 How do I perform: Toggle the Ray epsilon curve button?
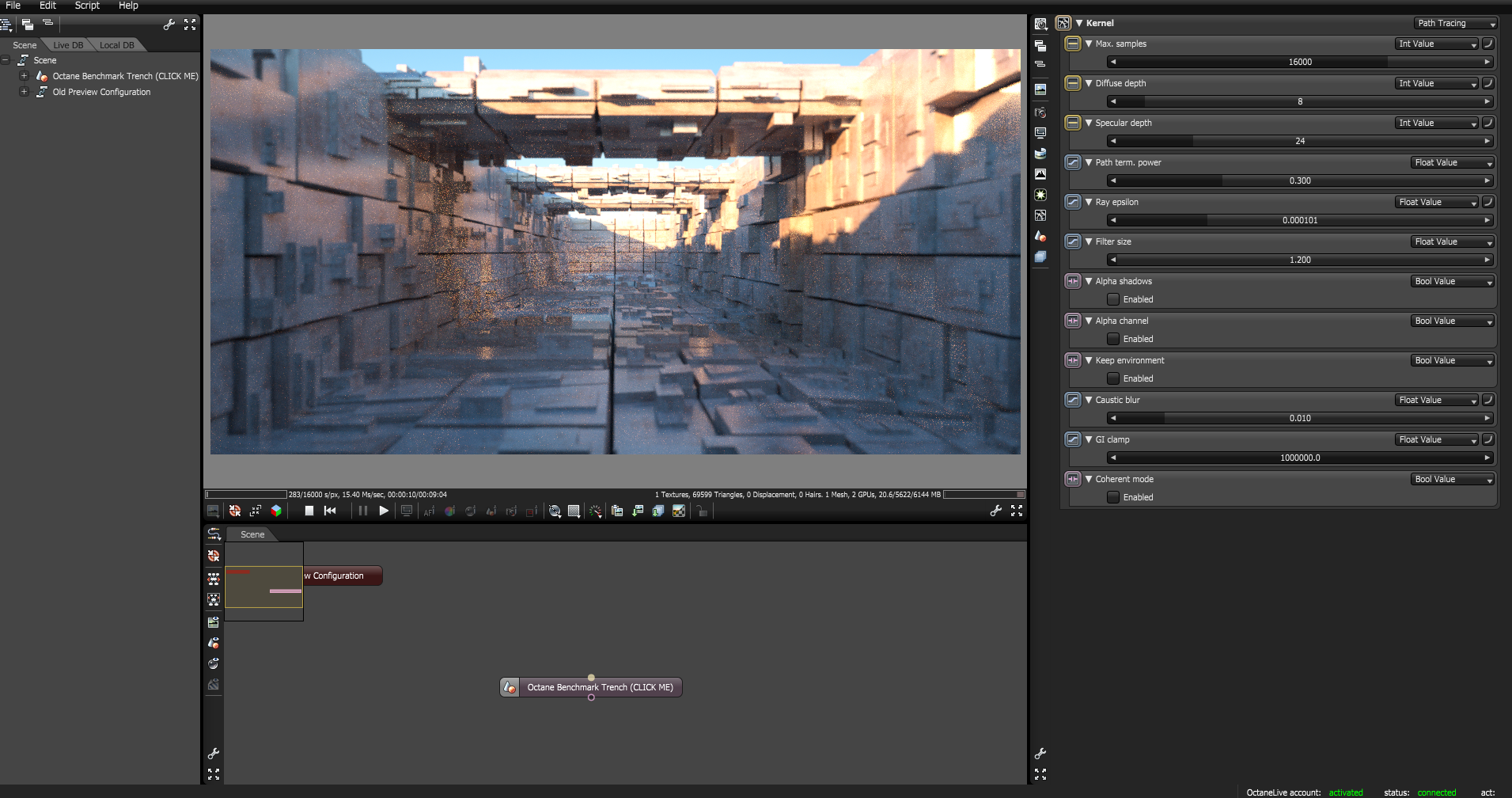[1487, 202]
